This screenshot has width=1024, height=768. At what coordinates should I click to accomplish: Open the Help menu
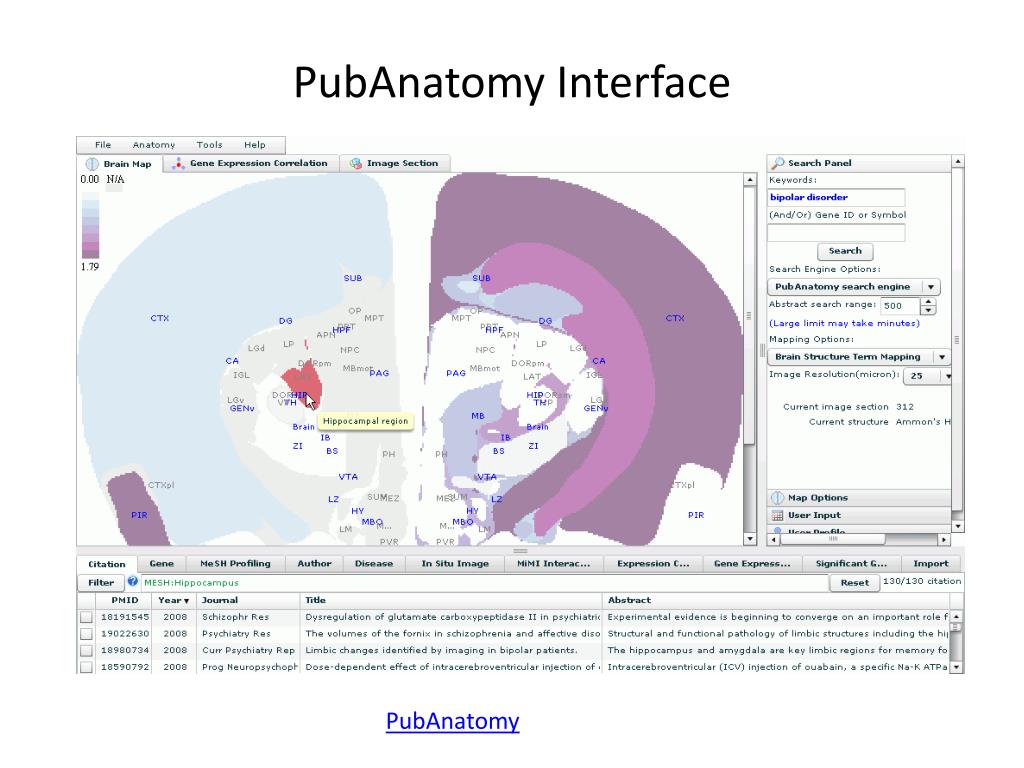click(x=255, y=145)
